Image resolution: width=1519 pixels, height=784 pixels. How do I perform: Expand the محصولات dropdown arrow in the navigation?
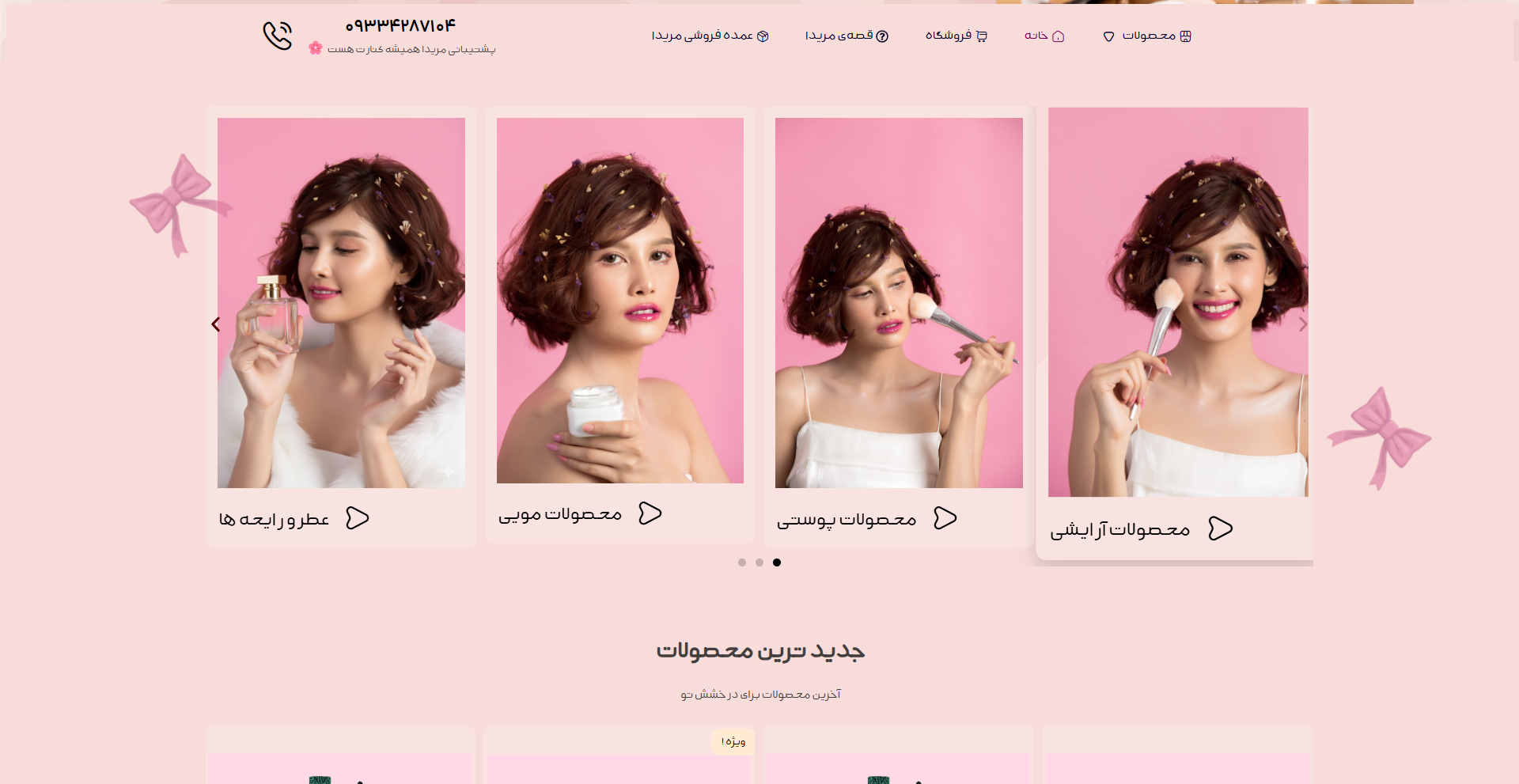point(1109,37)
